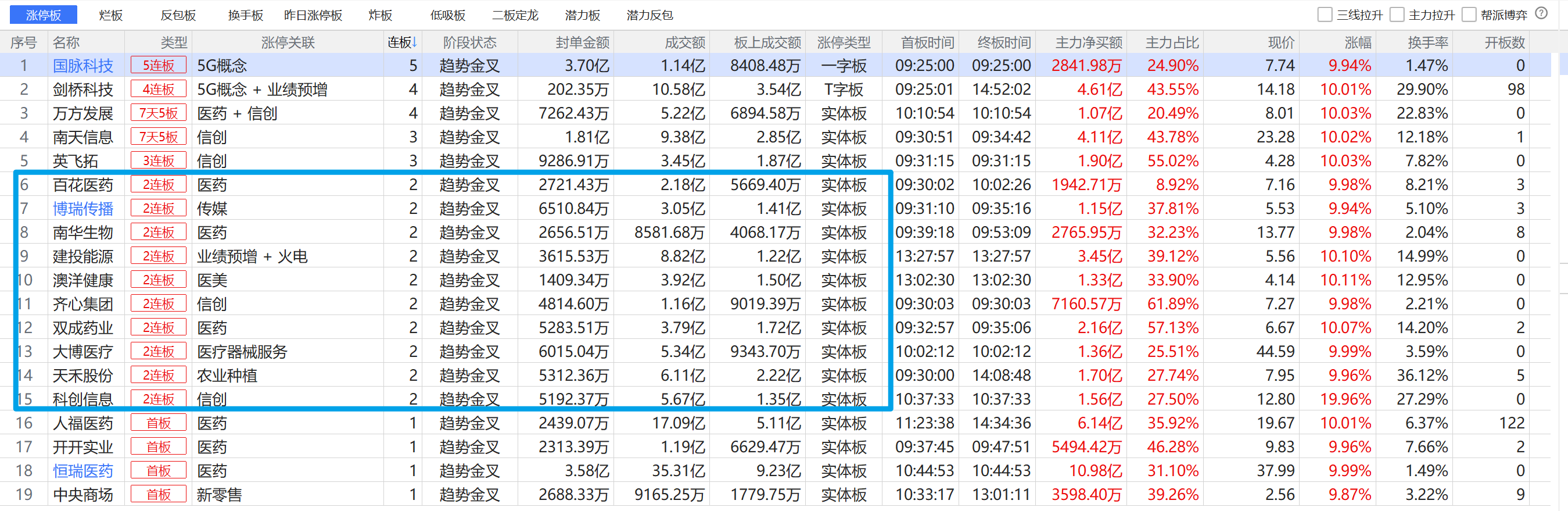Select the 南天信息 stock name
The height and width of the screenshot is (511, 1568).
(82, 137)
